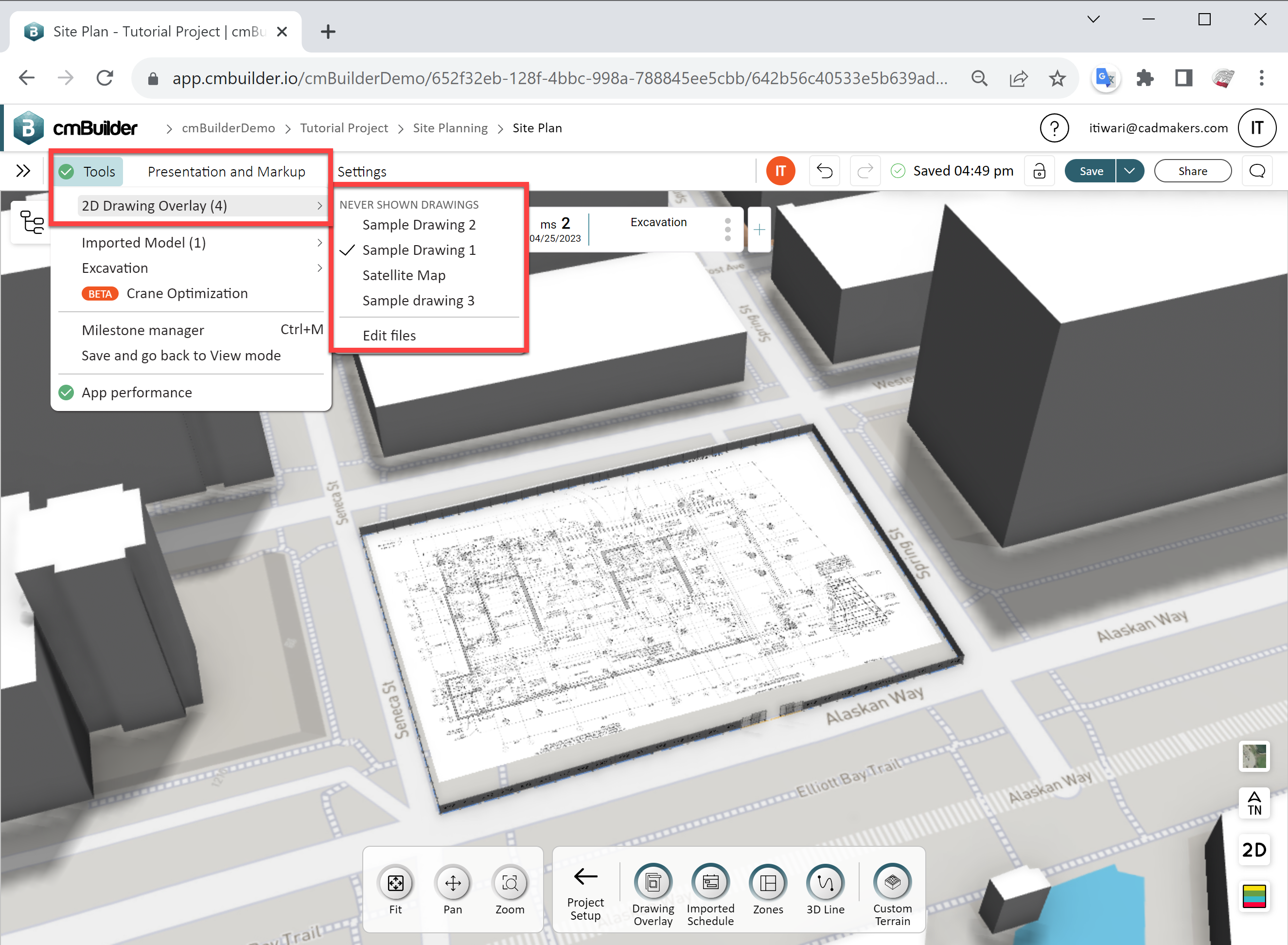1288x945 pixels.
Task: Click the lock icon near the saved status
Action: [1039, 170]
